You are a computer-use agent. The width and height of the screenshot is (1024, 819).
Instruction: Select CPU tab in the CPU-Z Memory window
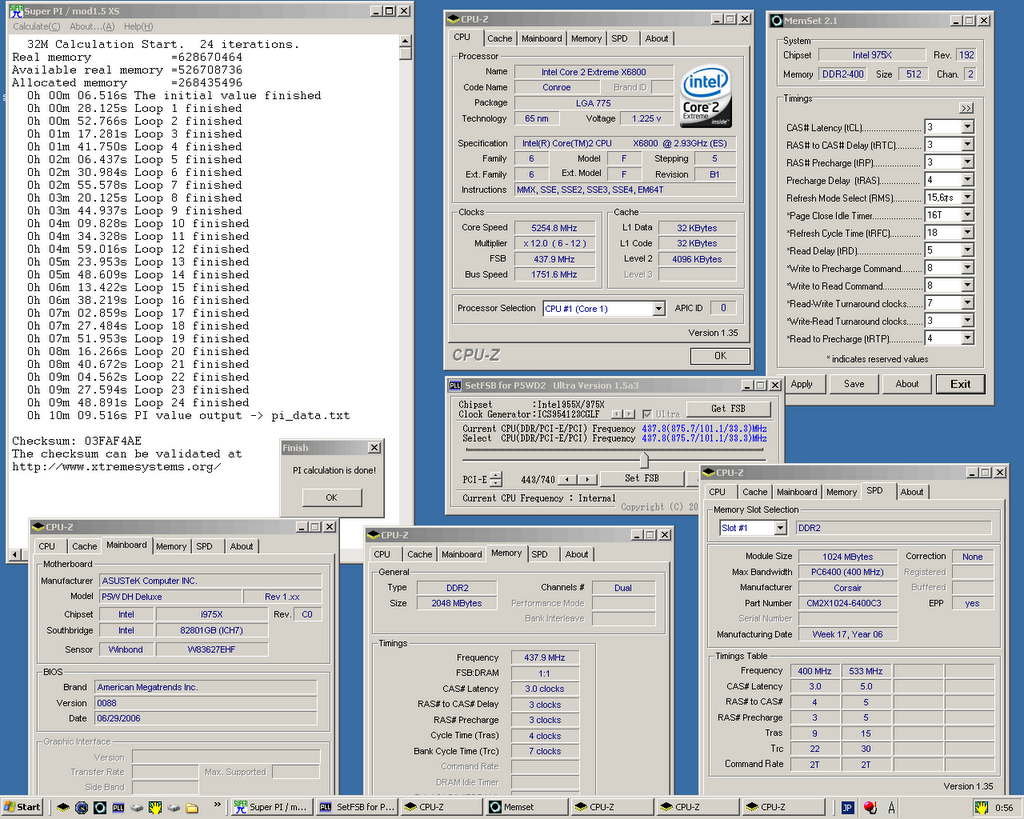point(382,554)
